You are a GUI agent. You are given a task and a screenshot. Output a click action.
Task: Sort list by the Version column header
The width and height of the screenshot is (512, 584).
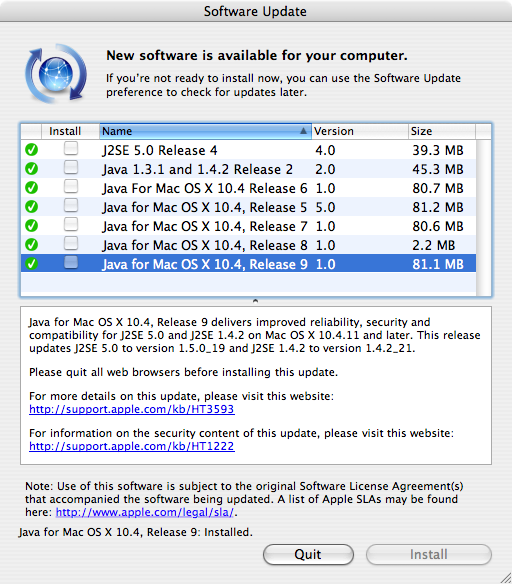[360, 131]
